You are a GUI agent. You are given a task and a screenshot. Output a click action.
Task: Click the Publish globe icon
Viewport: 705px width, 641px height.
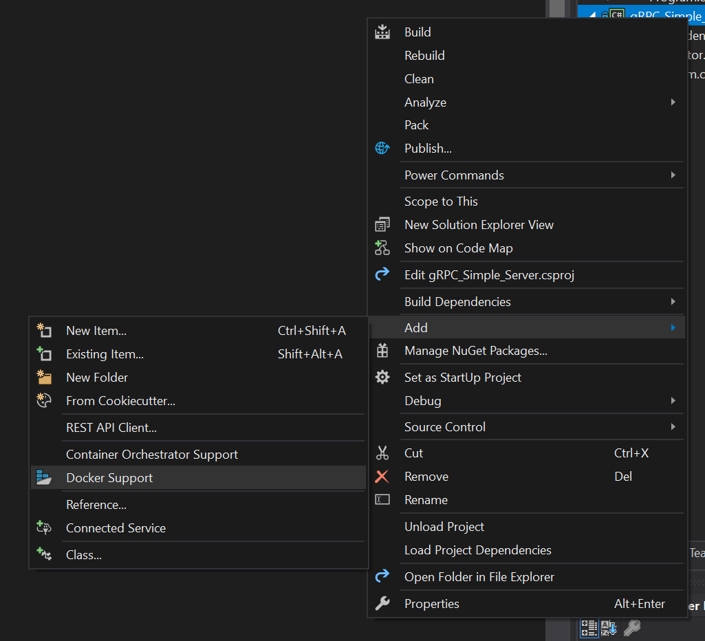click(382, 148)
